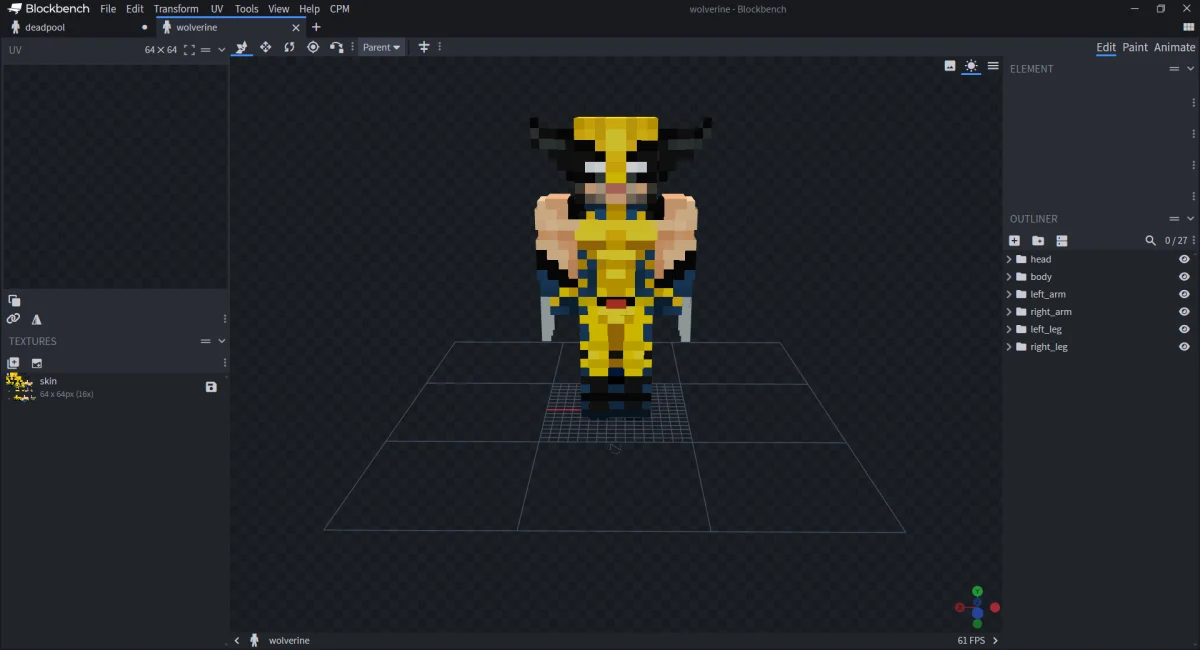The width and height of the screenshot is (1200, 650).
Task: Click the layout grid icon near top right
Action: pos(1189,27)
